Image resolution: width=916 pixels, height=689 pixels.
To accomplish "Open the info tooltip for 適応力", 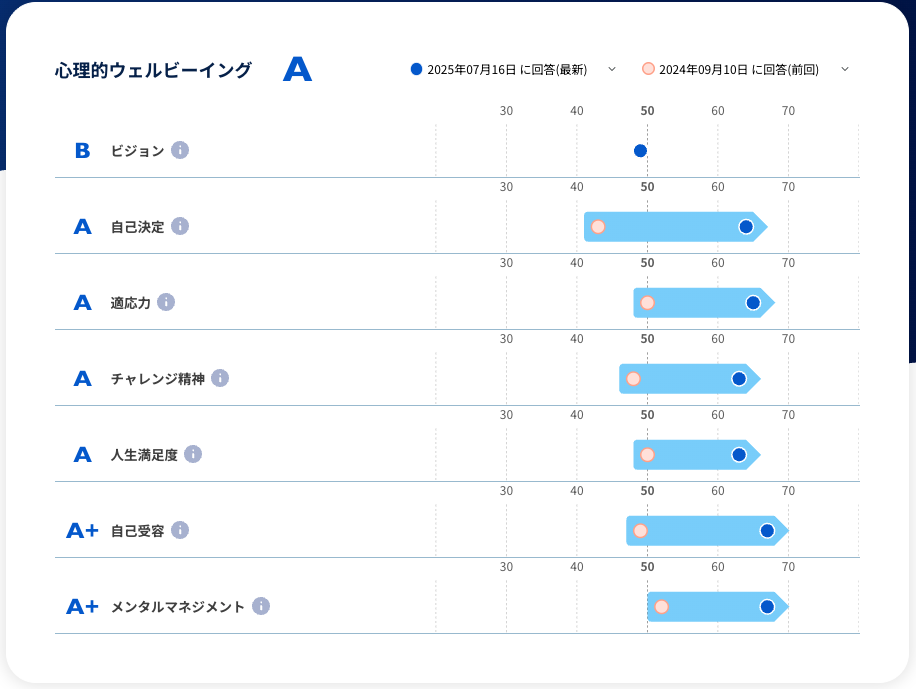I will click(x=166, y=302).
